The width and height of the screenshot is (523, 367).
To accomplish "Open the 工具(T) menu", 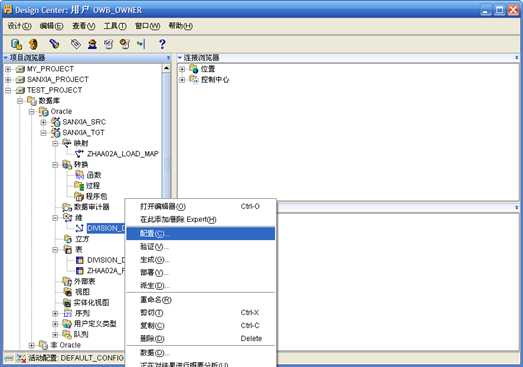I will click(115, 26).
